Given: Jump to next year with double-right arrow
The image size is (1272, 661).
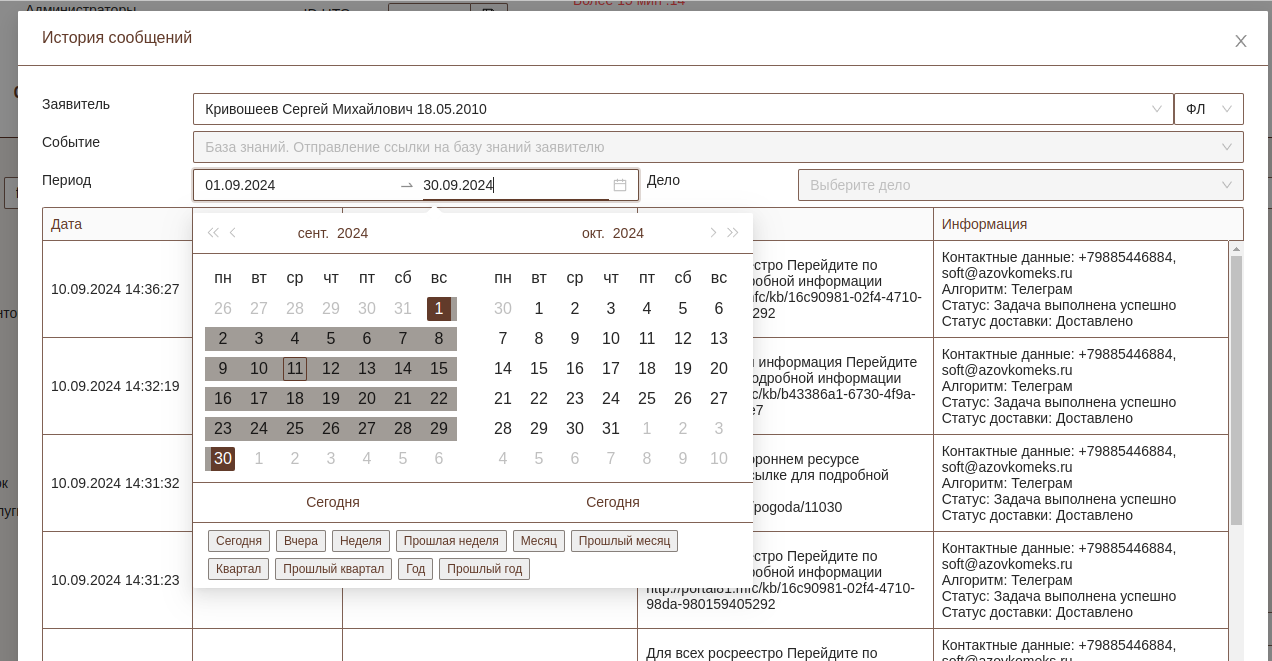Looking at the screenshot, I should point(733,233).
